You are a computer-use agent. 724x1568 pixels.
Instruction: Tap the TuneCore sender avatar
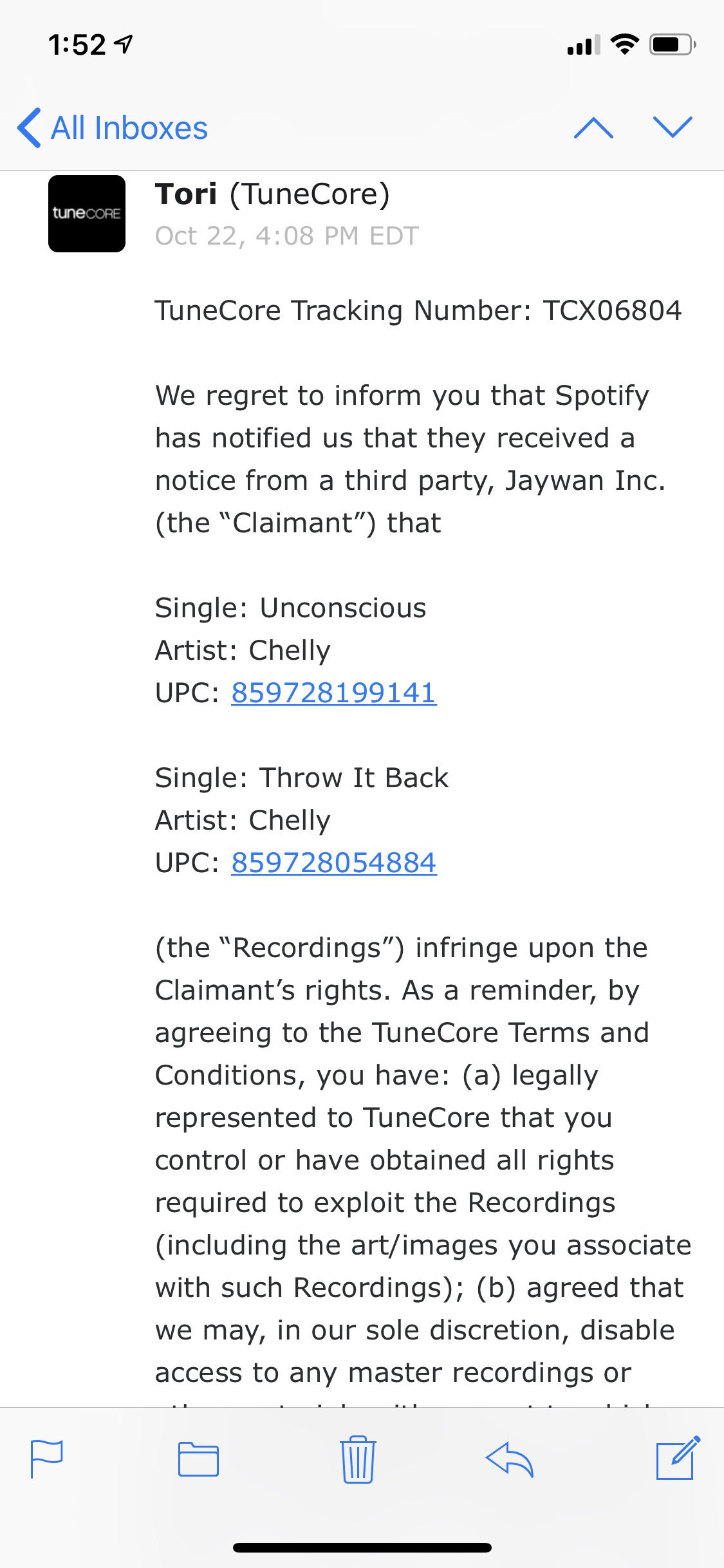click(x=87, y=214)
